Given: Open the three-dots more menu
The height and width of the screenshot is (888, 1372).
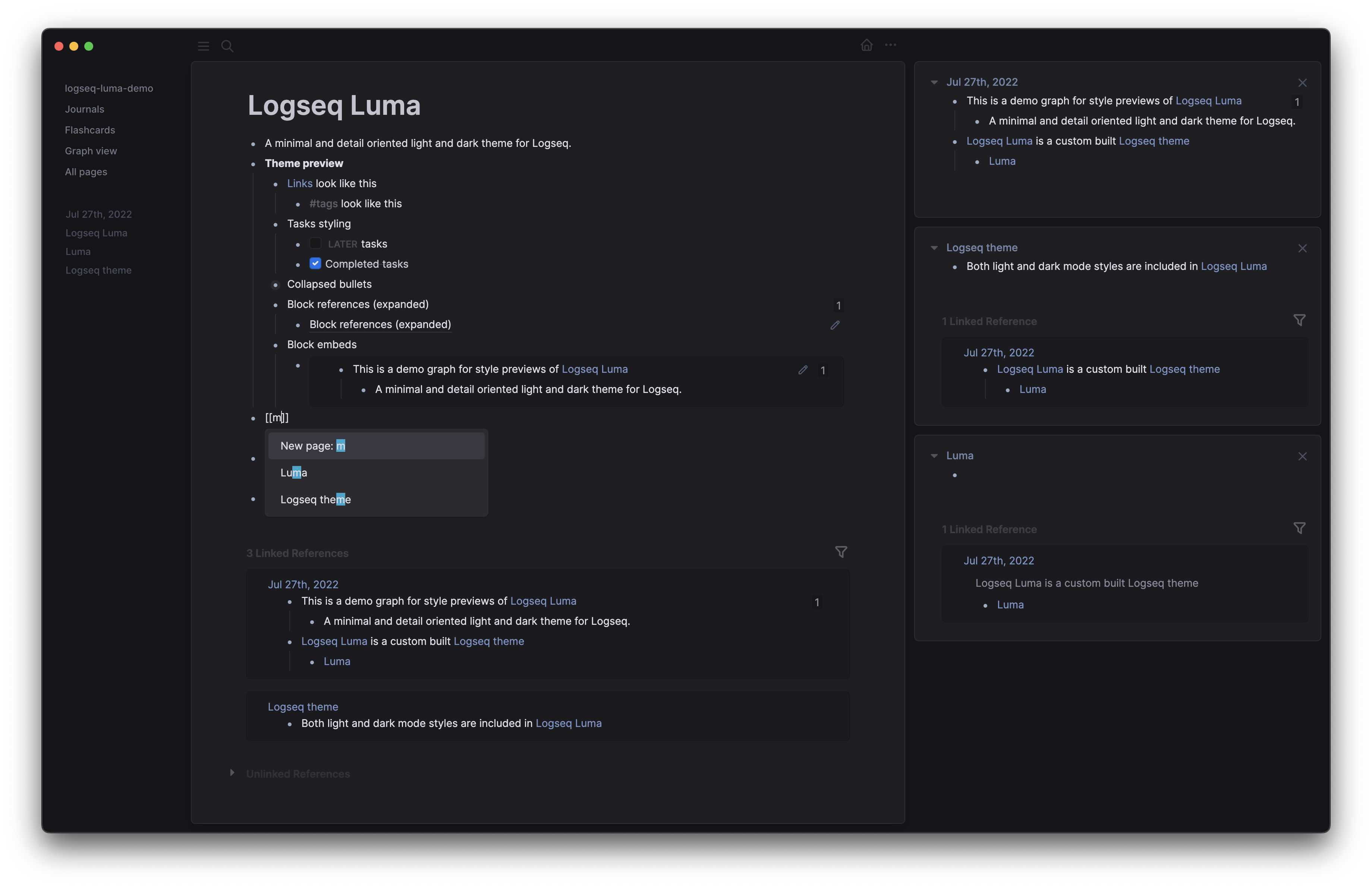Looking at the screenshot, I should point(891,45).
